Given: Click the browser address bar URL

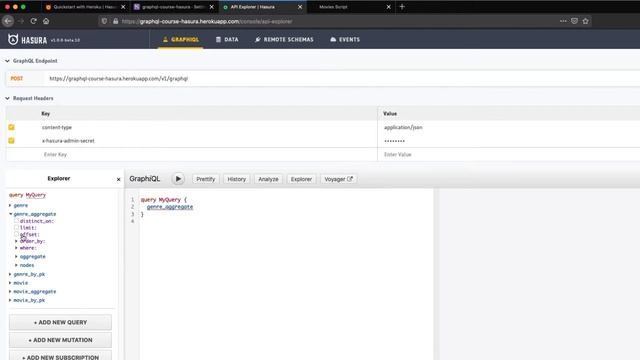Looking at the screenshot, I should [x=207, y=21].
